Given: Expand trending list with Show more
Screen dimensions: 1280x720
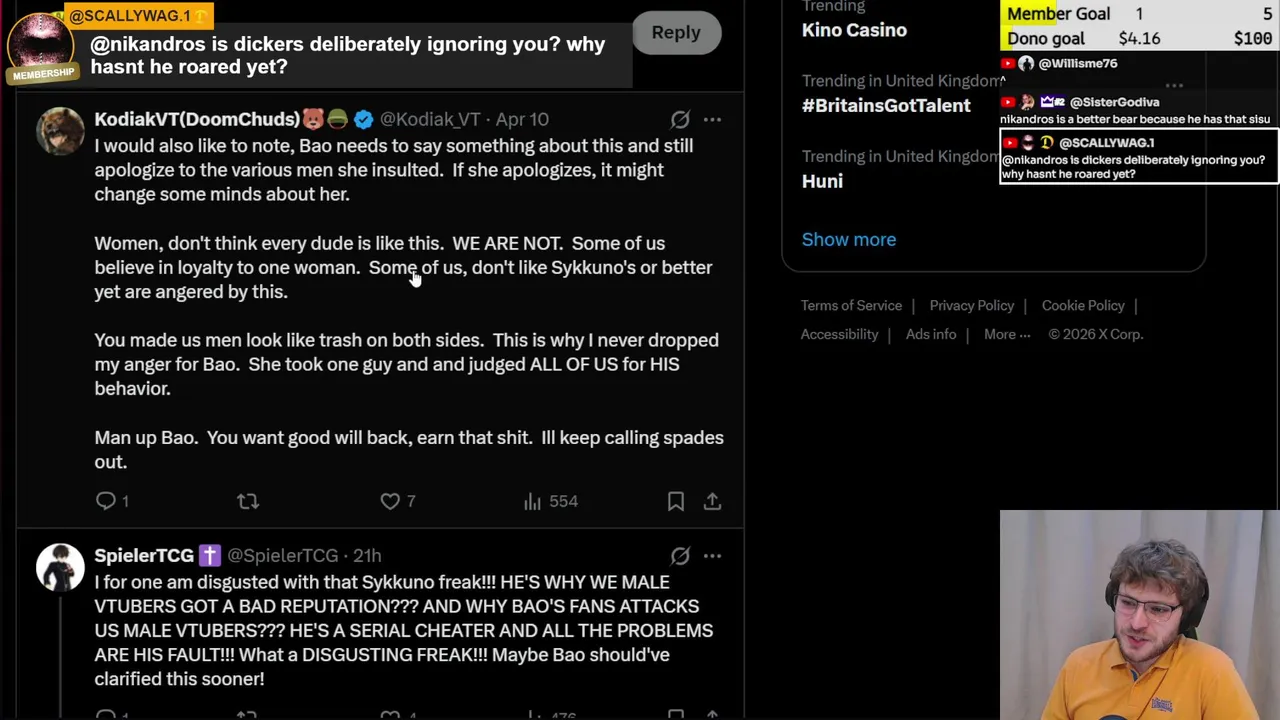Looking at the screenshot, I should pyautogui.click(x=849, y=240).
